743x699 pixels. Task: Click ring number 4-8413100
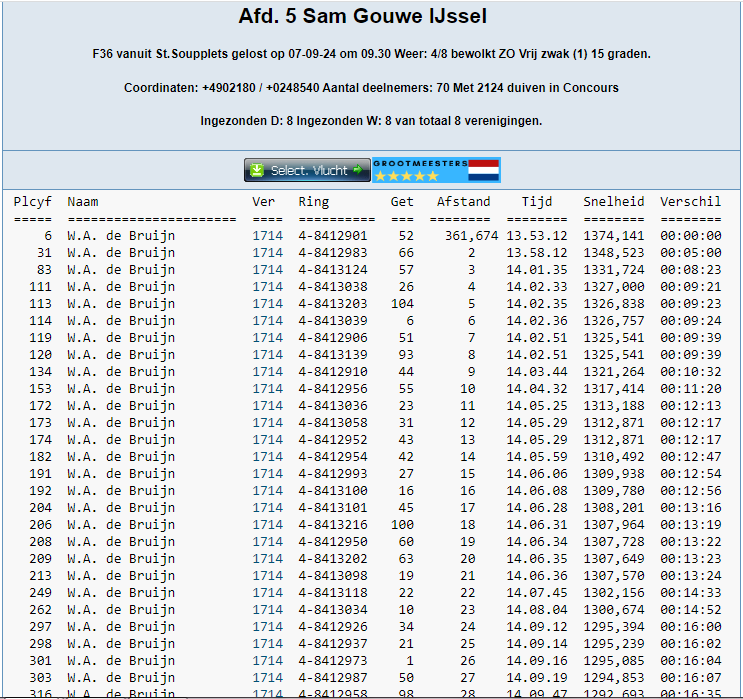[333, 491]
